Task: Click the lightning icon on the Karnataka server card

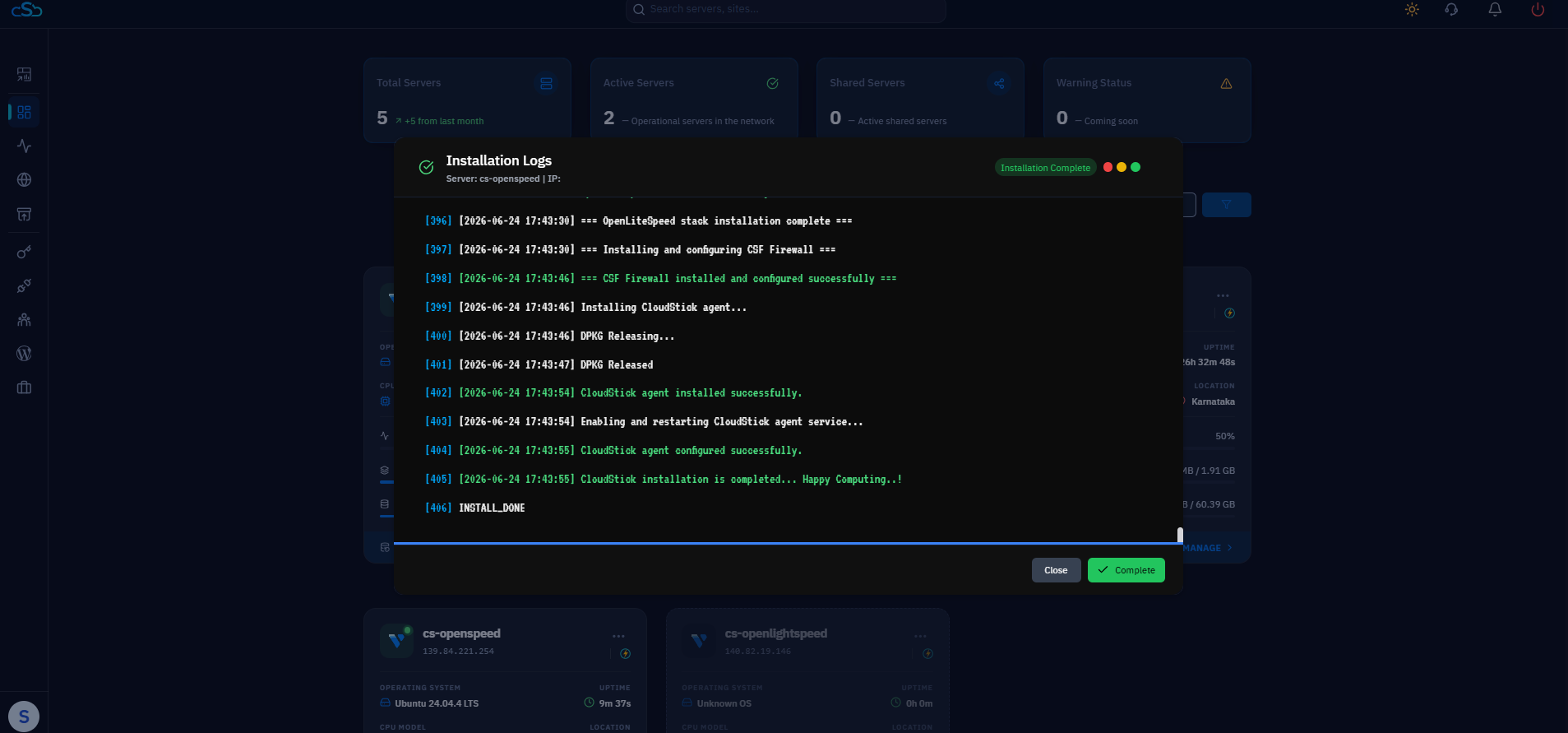Action: click(x=1229, y=313)
